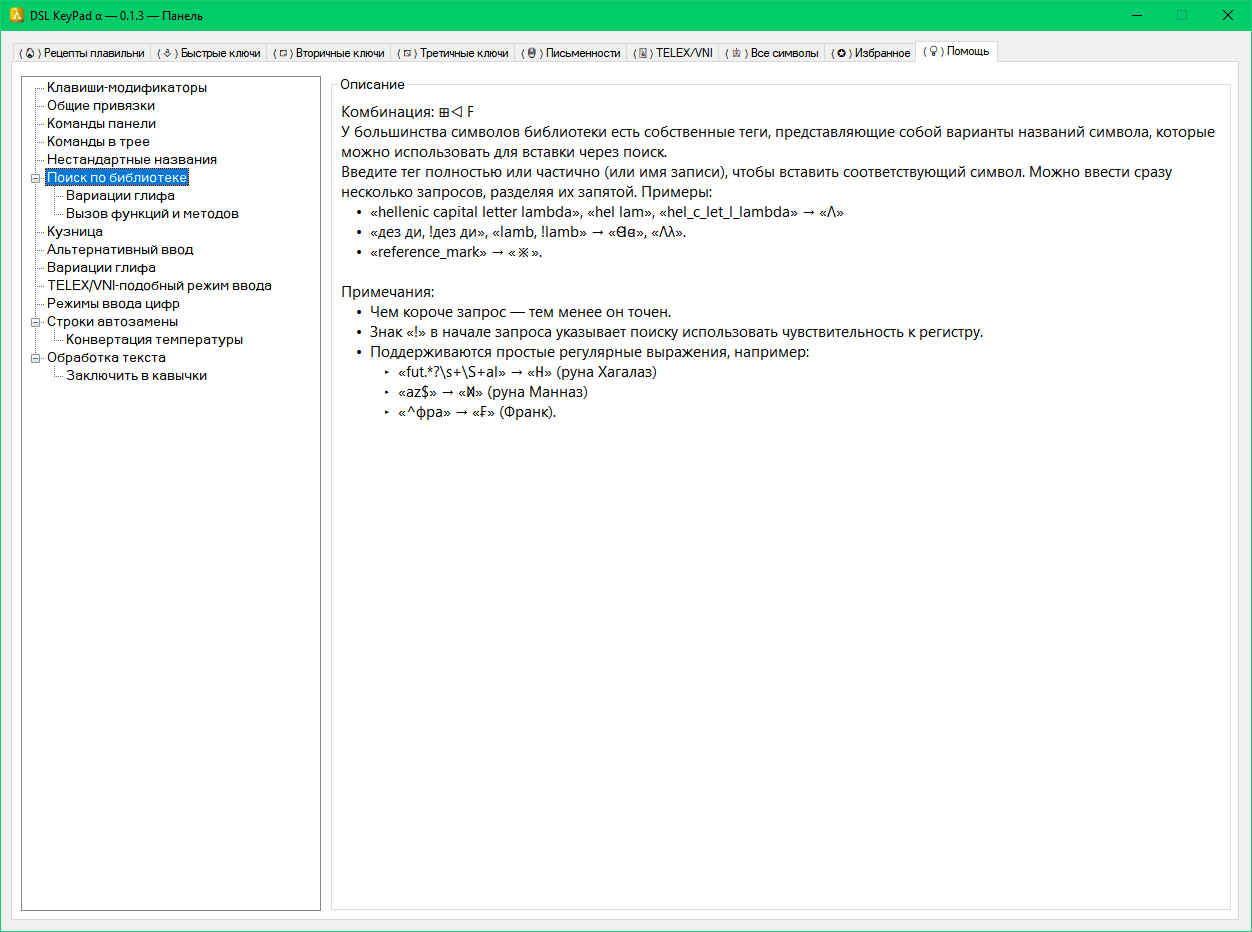Click the руна Хагалаз regex example
Image resolution: width=1252 pixels, height=932 pixels.
[526, 372]
